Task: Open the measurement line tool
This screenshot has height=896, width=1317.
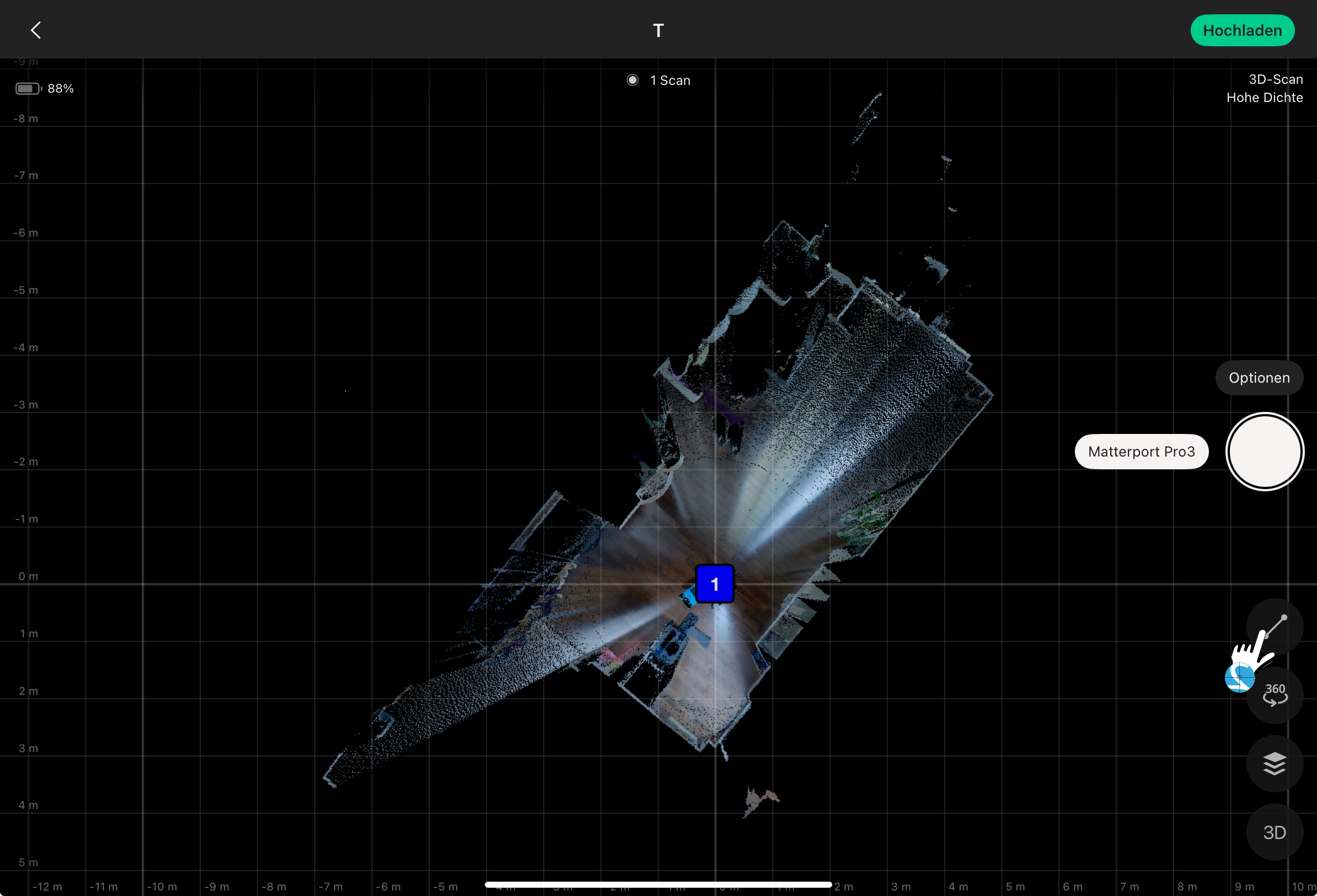Action: [1275, 627]
